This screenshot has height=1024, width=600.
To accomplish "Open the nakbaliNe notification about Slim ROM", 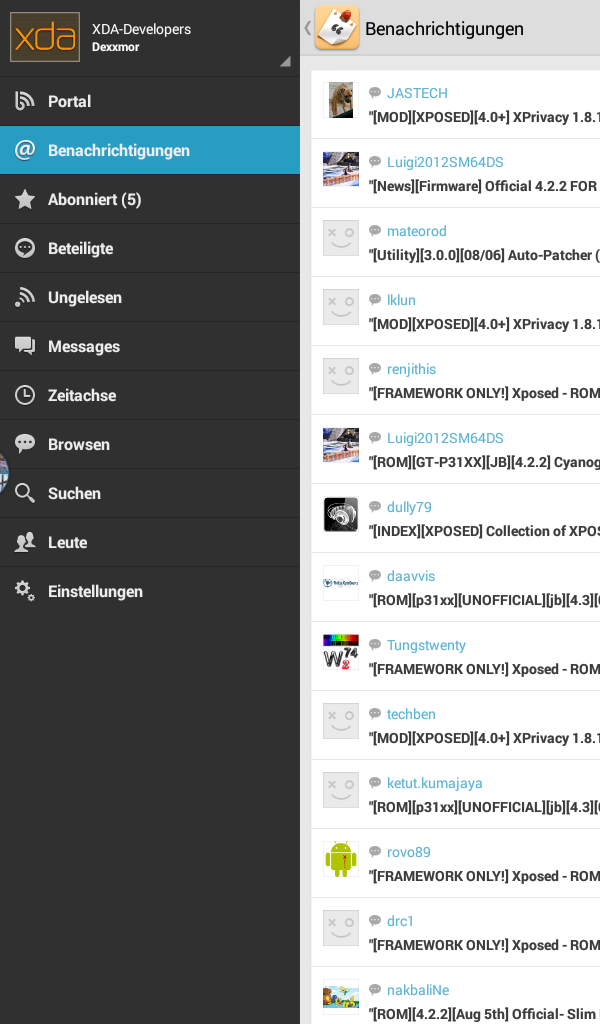I will (x=456, y=1001).
